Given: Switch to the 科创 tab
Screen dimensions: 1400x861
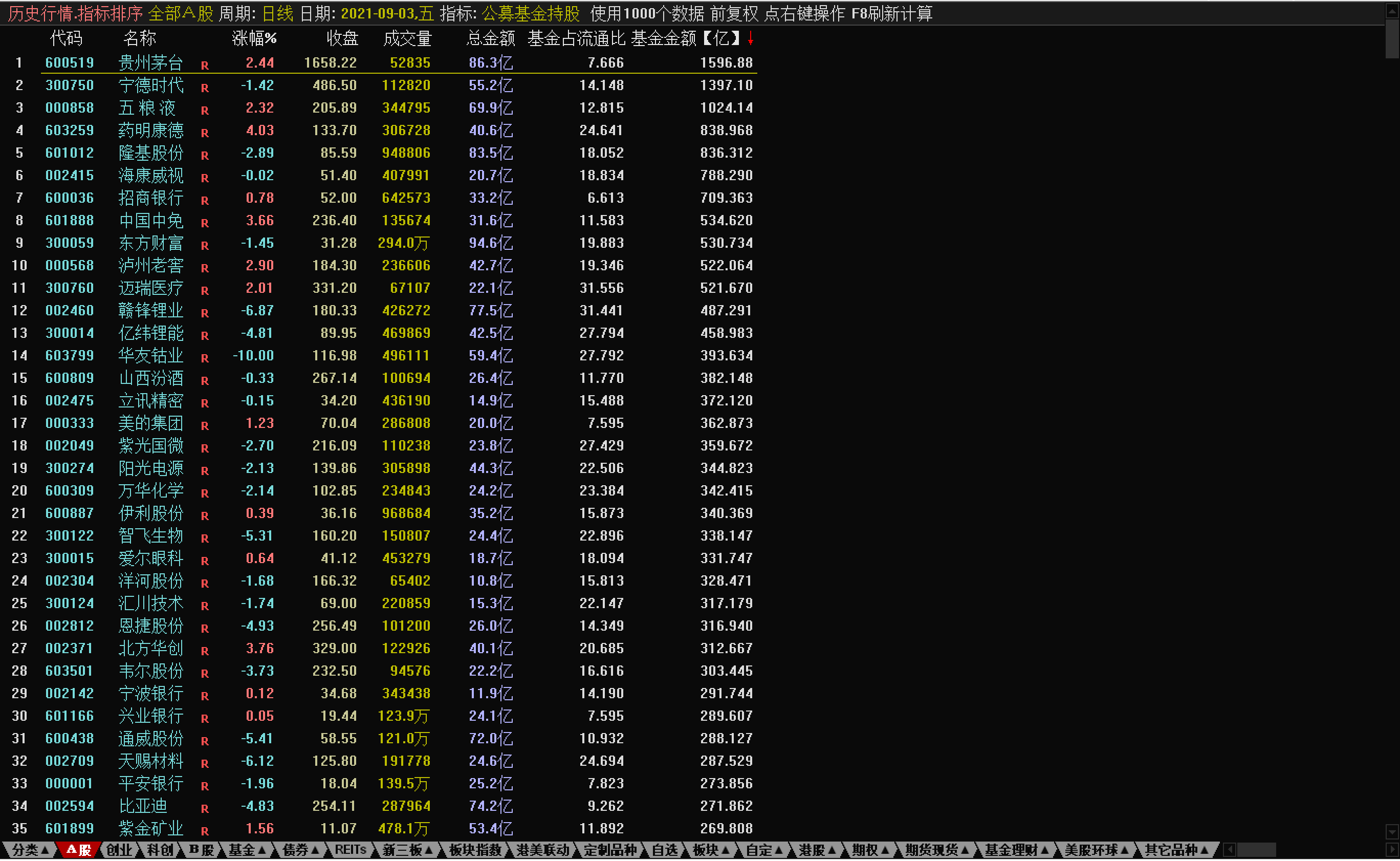Looking at the screenshot, I should click(160, 850).
